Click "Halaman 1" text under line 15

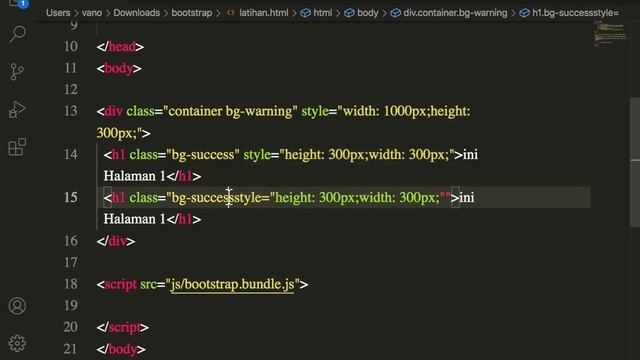(134, 220)
